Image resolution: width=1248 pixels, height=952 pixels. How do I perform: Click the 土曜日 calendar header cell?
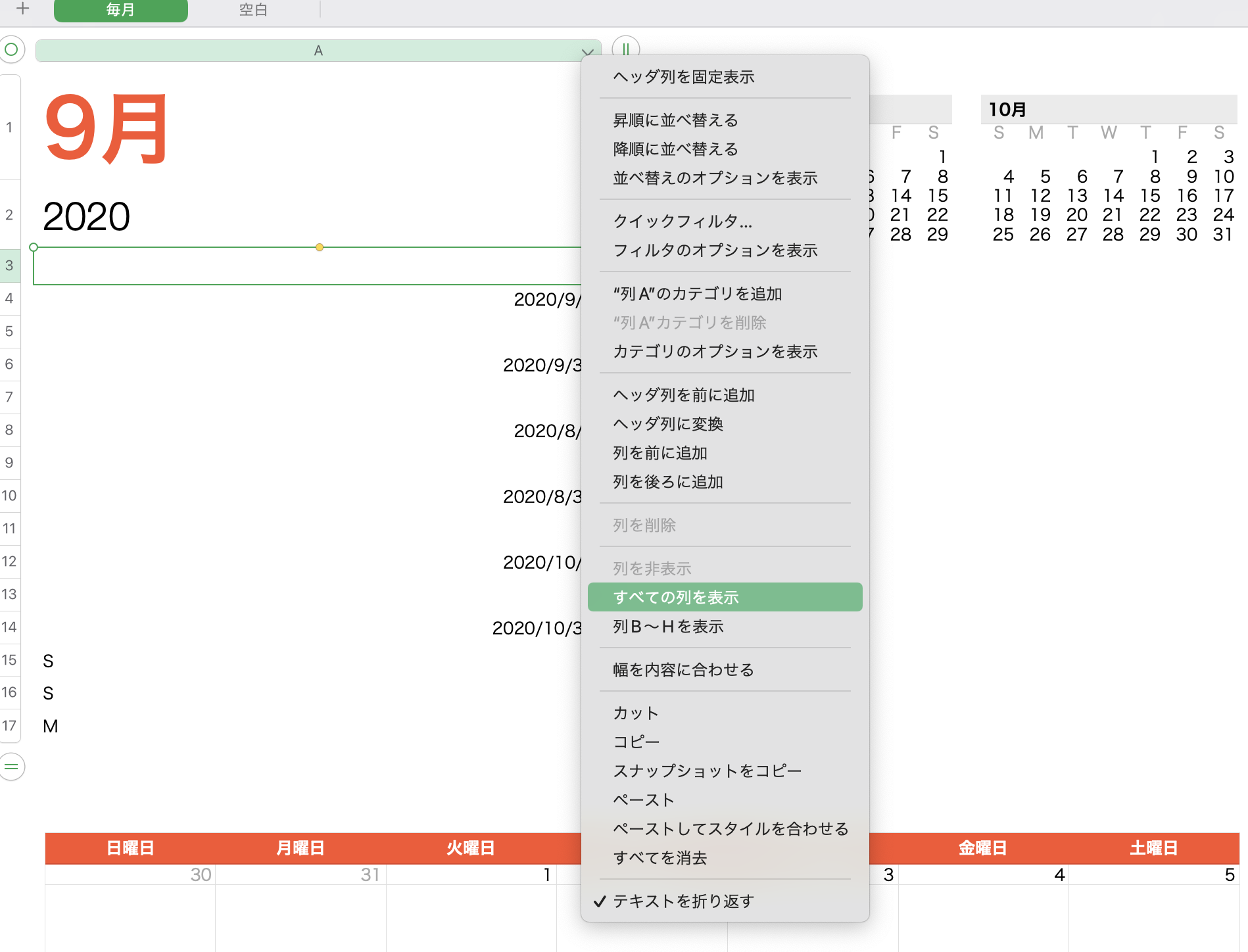1153,848
